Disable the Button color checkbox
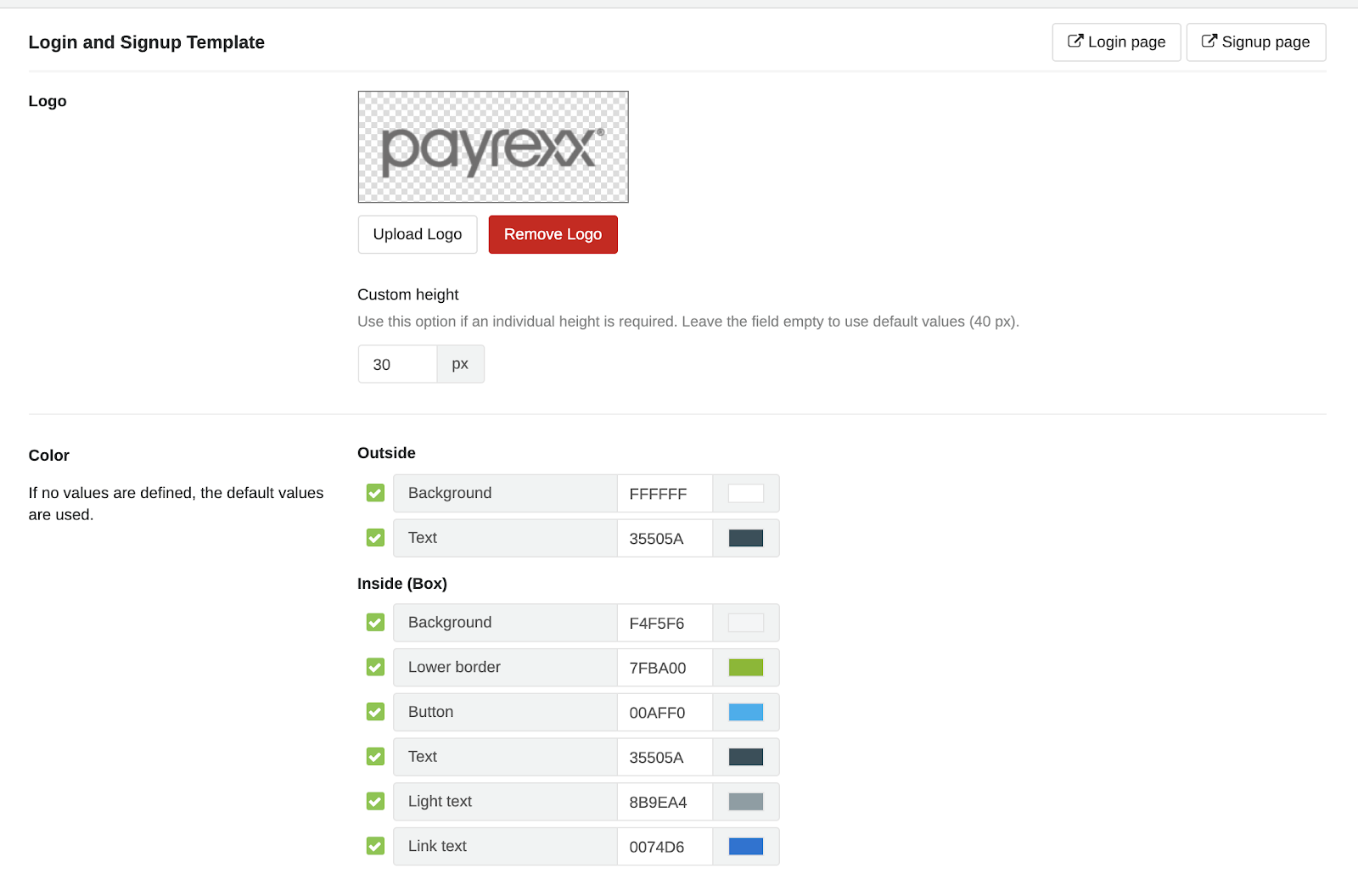This screenshot has width=1358, height=896. pos(375,712)
